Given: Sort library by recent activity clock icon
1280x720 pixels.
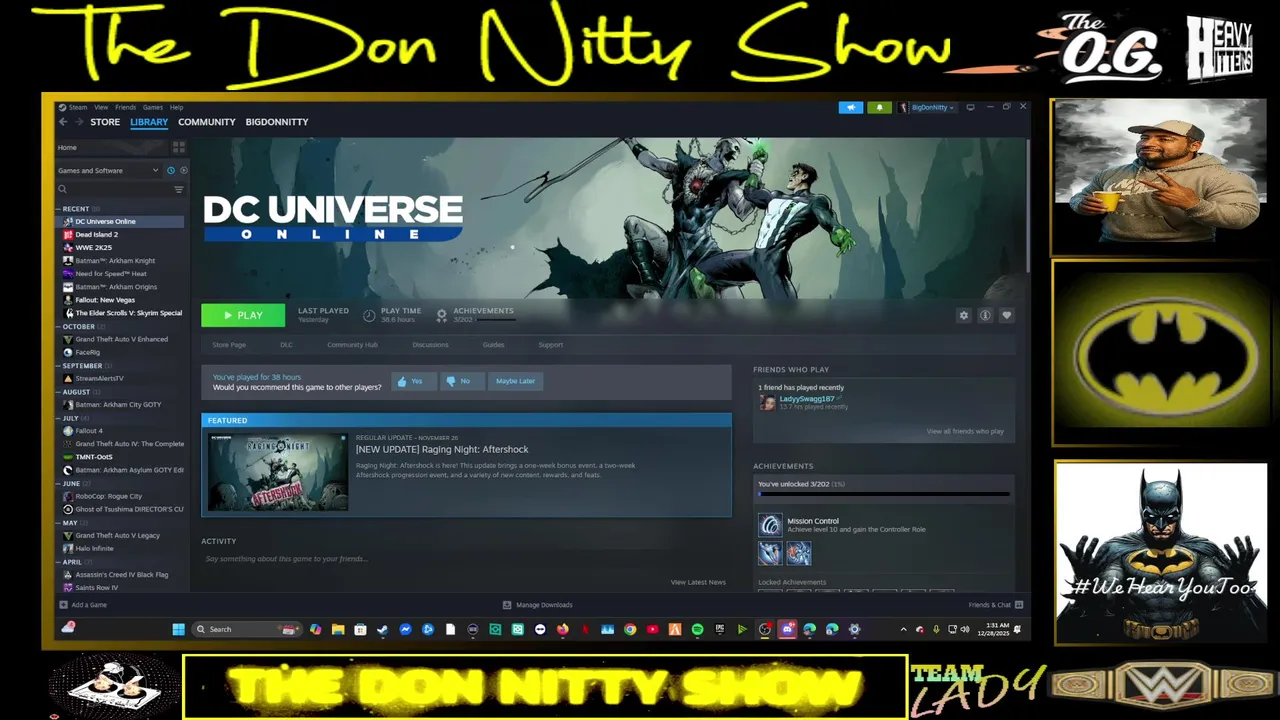Looking at the screenshot, I should coord(171,171).
